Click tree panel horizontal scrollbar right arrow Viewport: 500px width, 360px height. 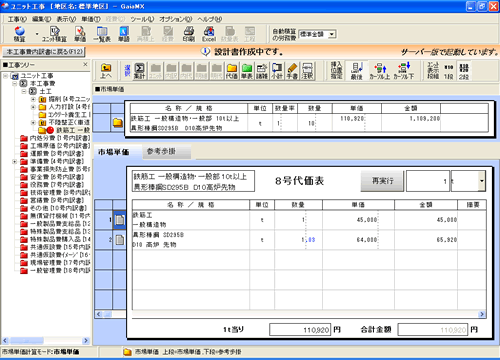[86, 341]
